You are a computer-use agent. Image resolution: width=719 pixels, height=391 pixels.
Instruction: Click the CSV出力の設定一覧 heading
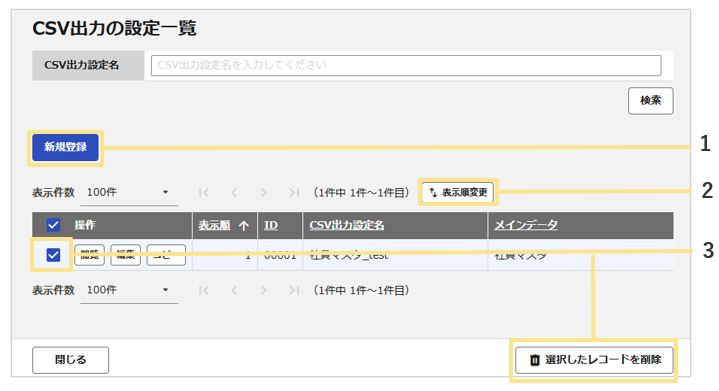[x=114, y=28]
